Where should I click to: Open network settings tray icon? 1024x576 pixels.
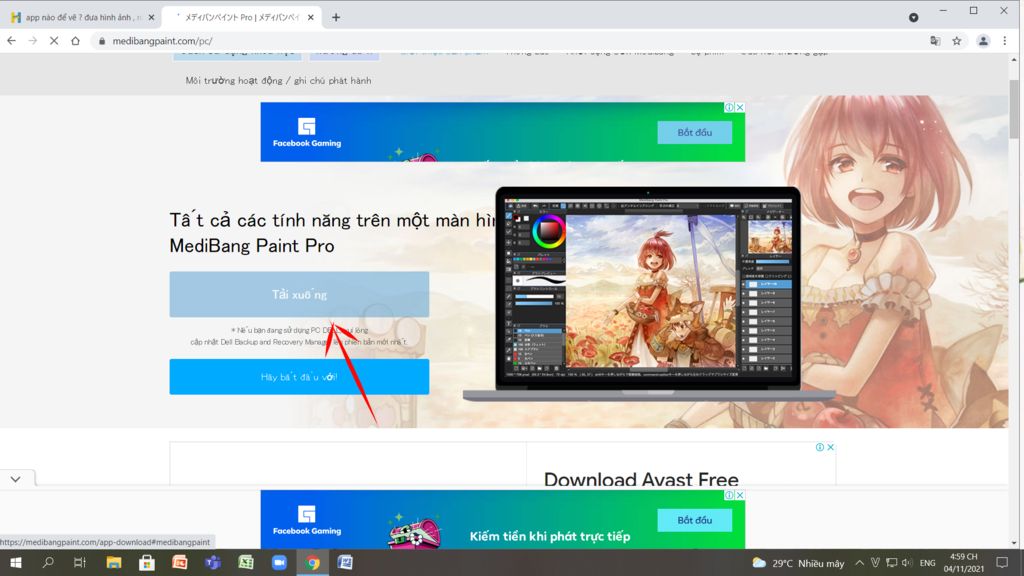(891, 563)
